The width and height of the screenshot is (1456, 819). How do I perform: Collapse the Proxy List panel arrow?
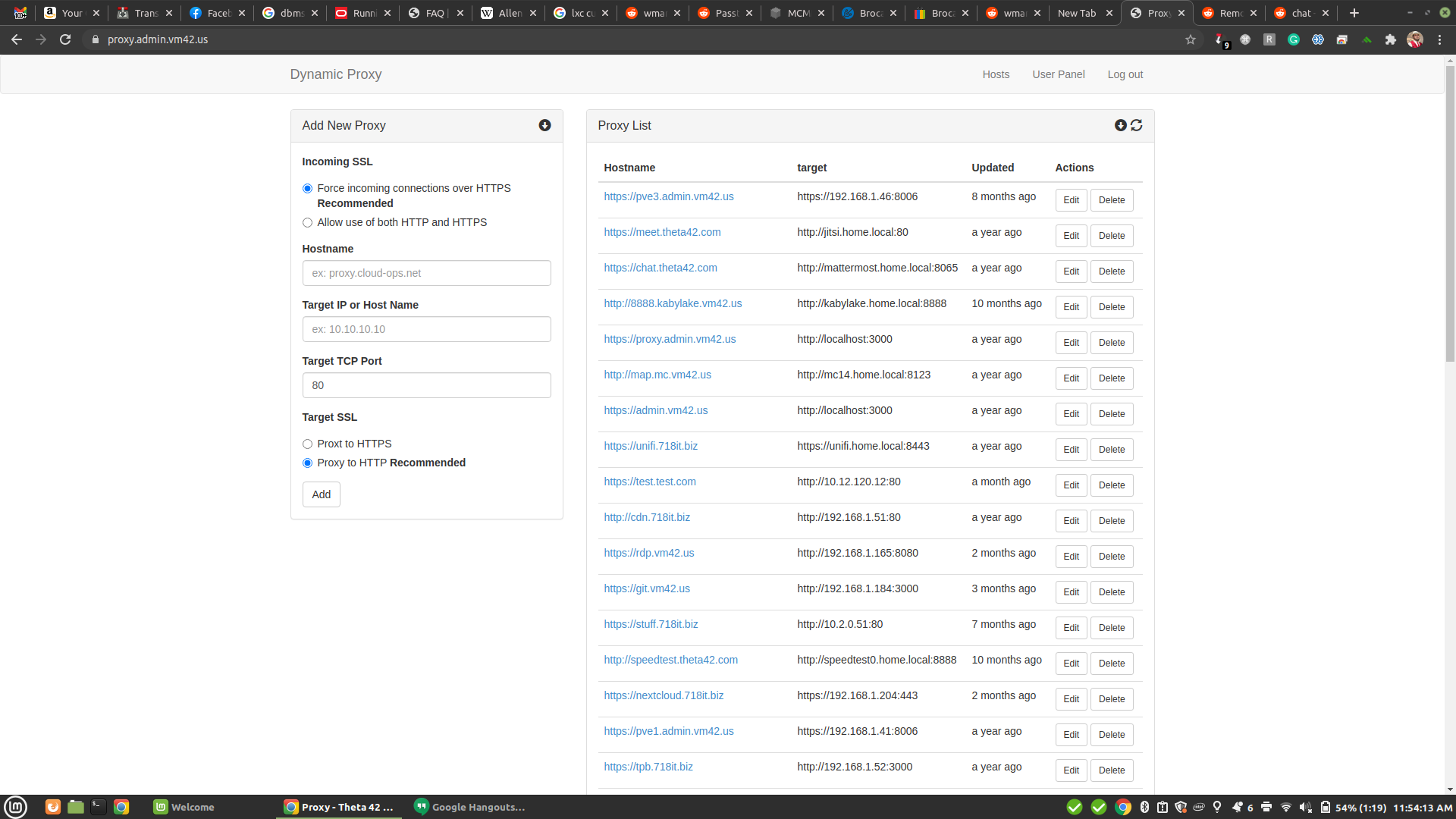(1120, 125)
